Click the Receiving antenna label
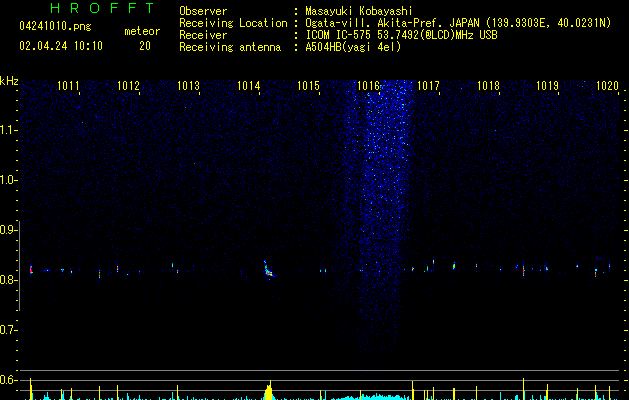This screenshot has width=629, height=400. click(x=230, y=47)
